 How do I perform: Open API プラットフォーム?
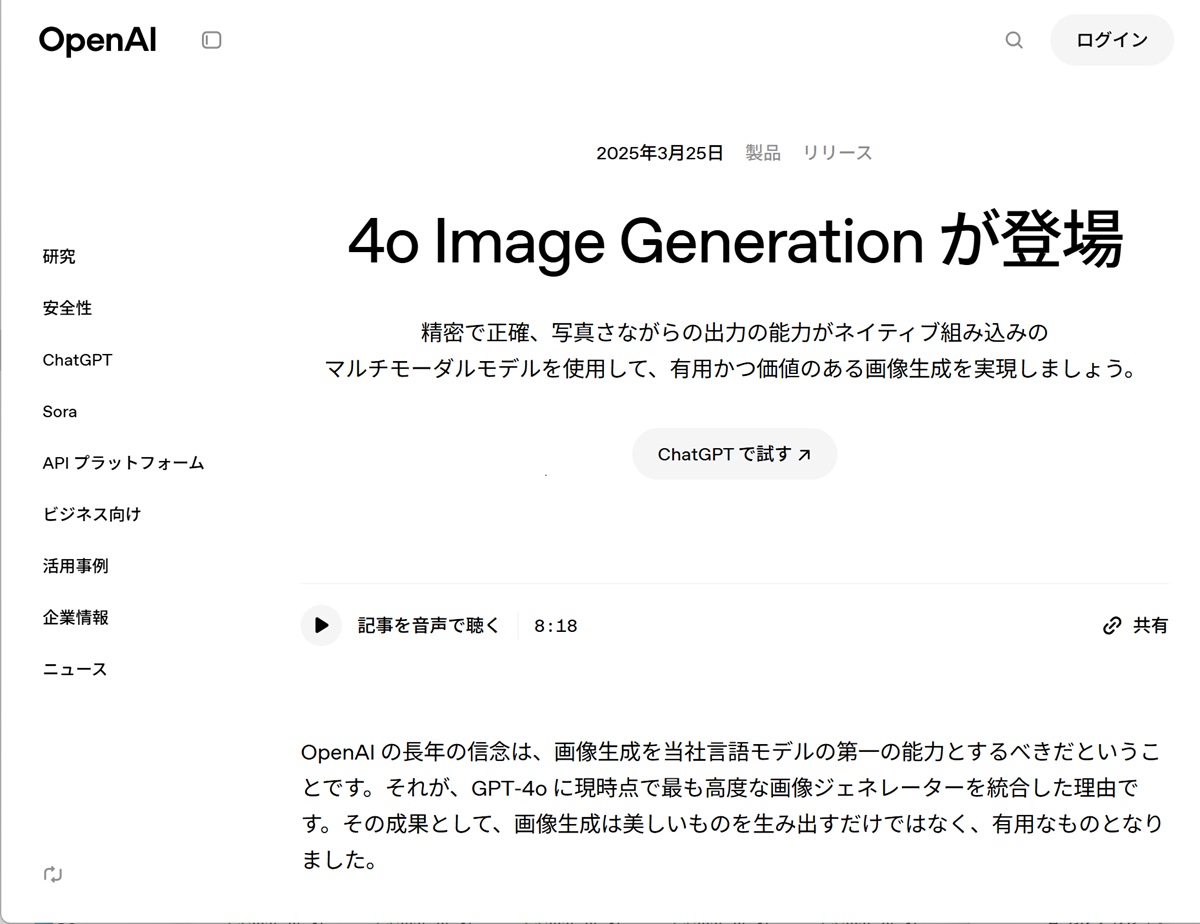click(123, 463)
